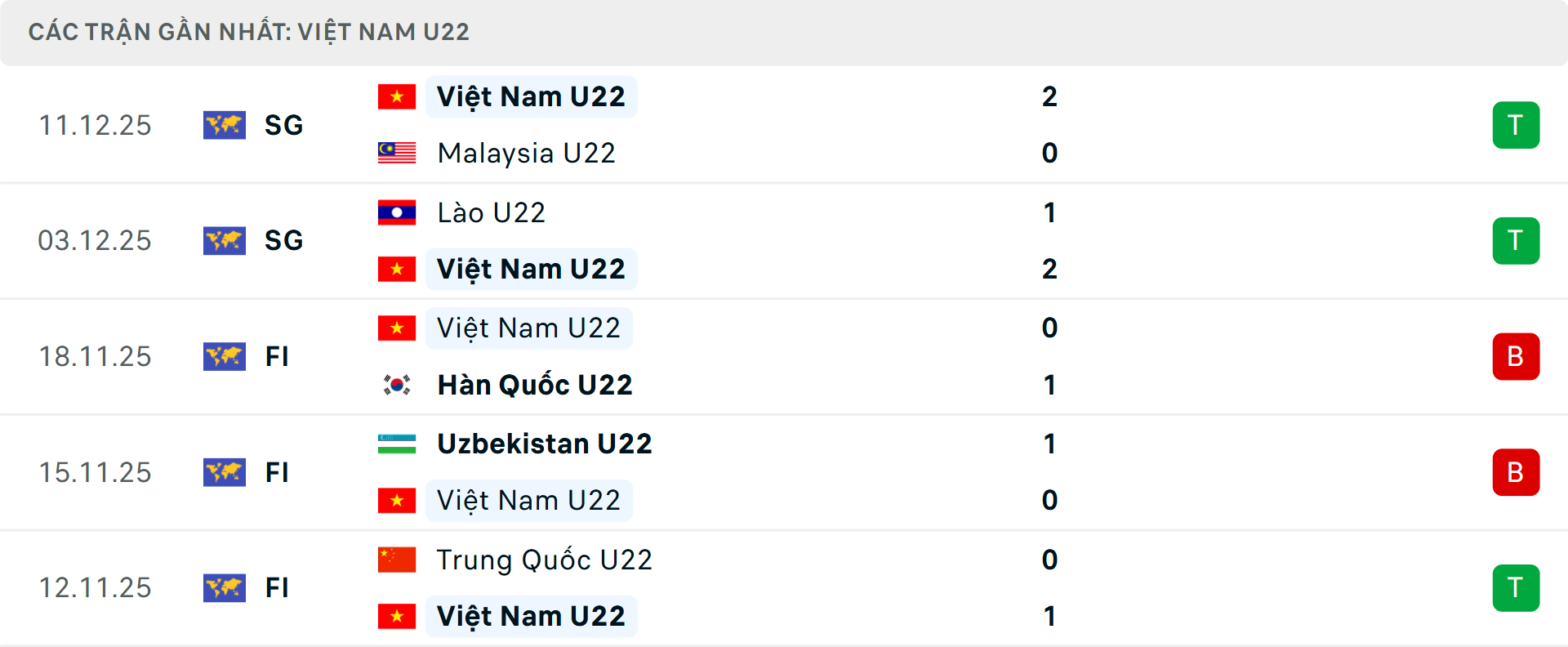Open the Việt Nam U22 team page

click(x=531, y=96)
